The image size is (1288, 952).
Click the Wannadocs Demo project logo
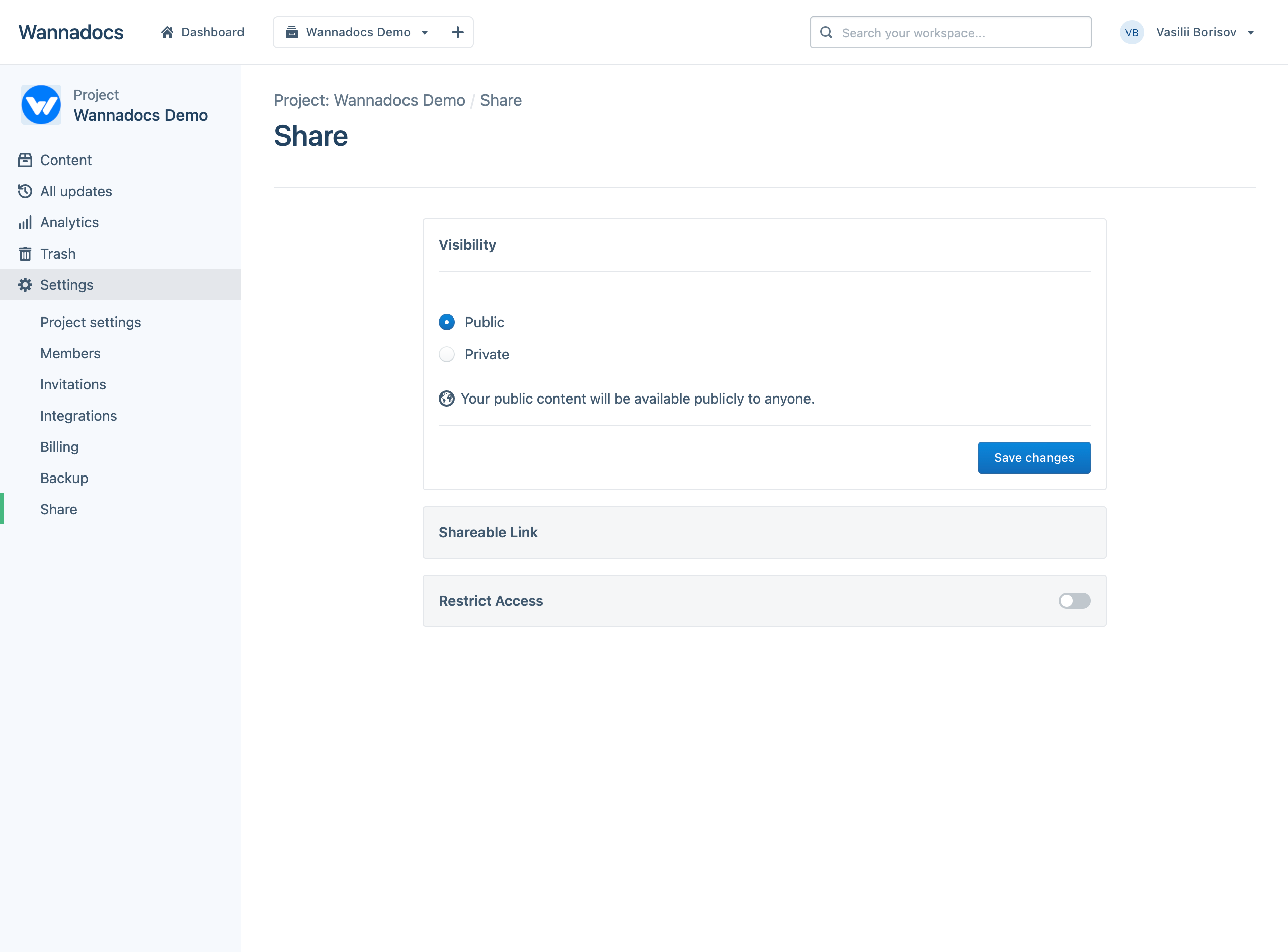tap(41, 105)
